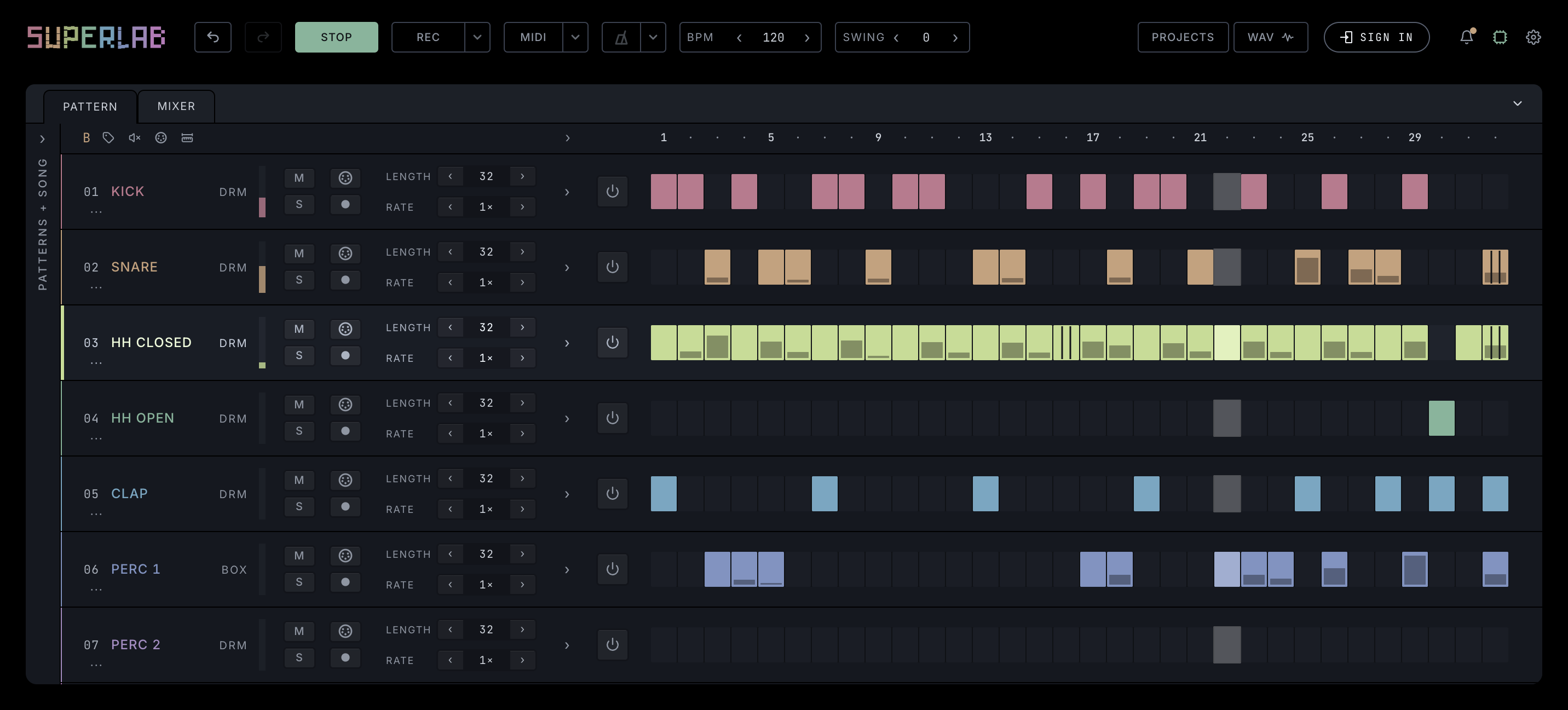Solo the PERC 2 track
1568x710 pixels.
coord(299,657)
